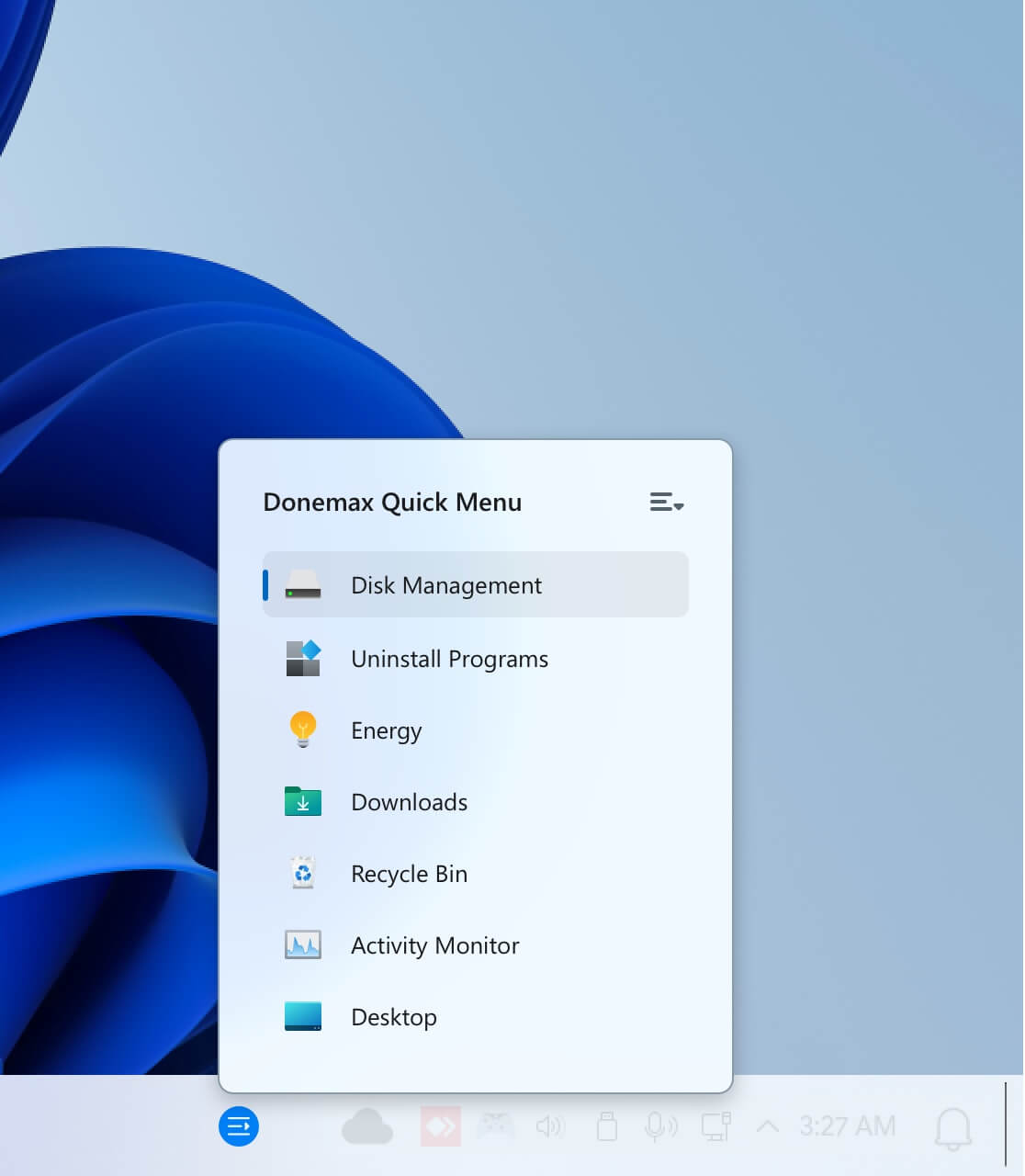
Task: Click the speaker volume icon
Action: 550,1126
